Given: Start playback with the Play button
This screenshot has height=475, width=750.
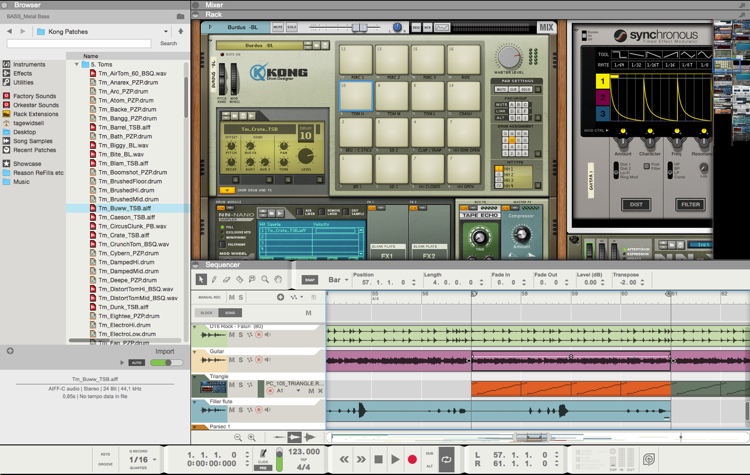Looking at the screenshot, I should click(x=395, y=458).
